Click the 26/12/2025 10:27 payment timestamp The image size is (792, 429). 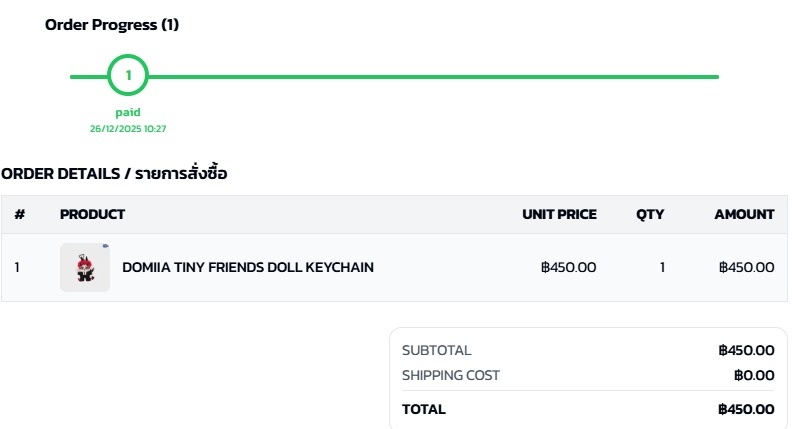coord(128,128)
